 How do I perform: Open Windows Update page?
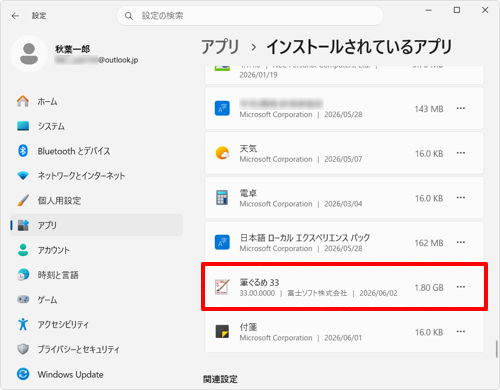click(x=96, y=374)
